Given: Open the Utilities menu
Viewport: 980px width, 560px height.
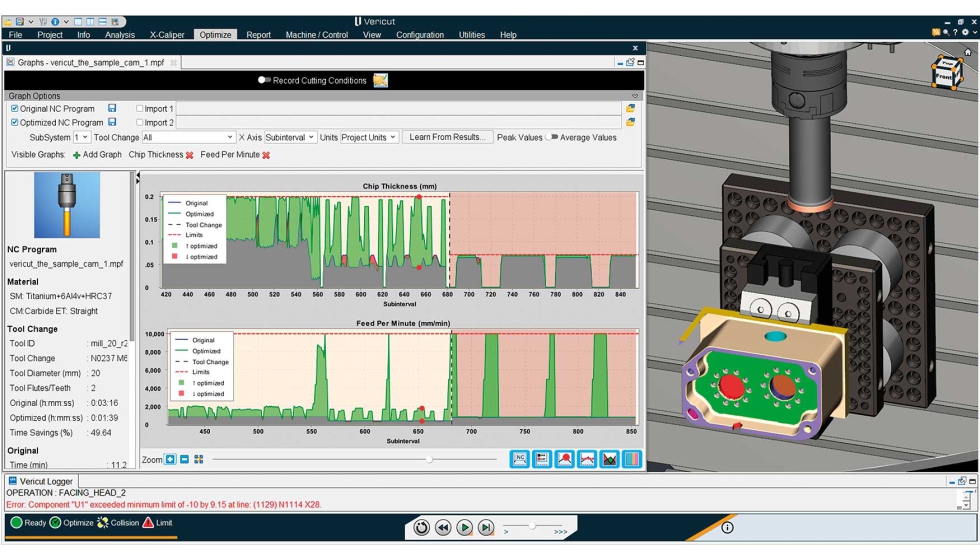Looking at the screenshot, I should [472, 34].
